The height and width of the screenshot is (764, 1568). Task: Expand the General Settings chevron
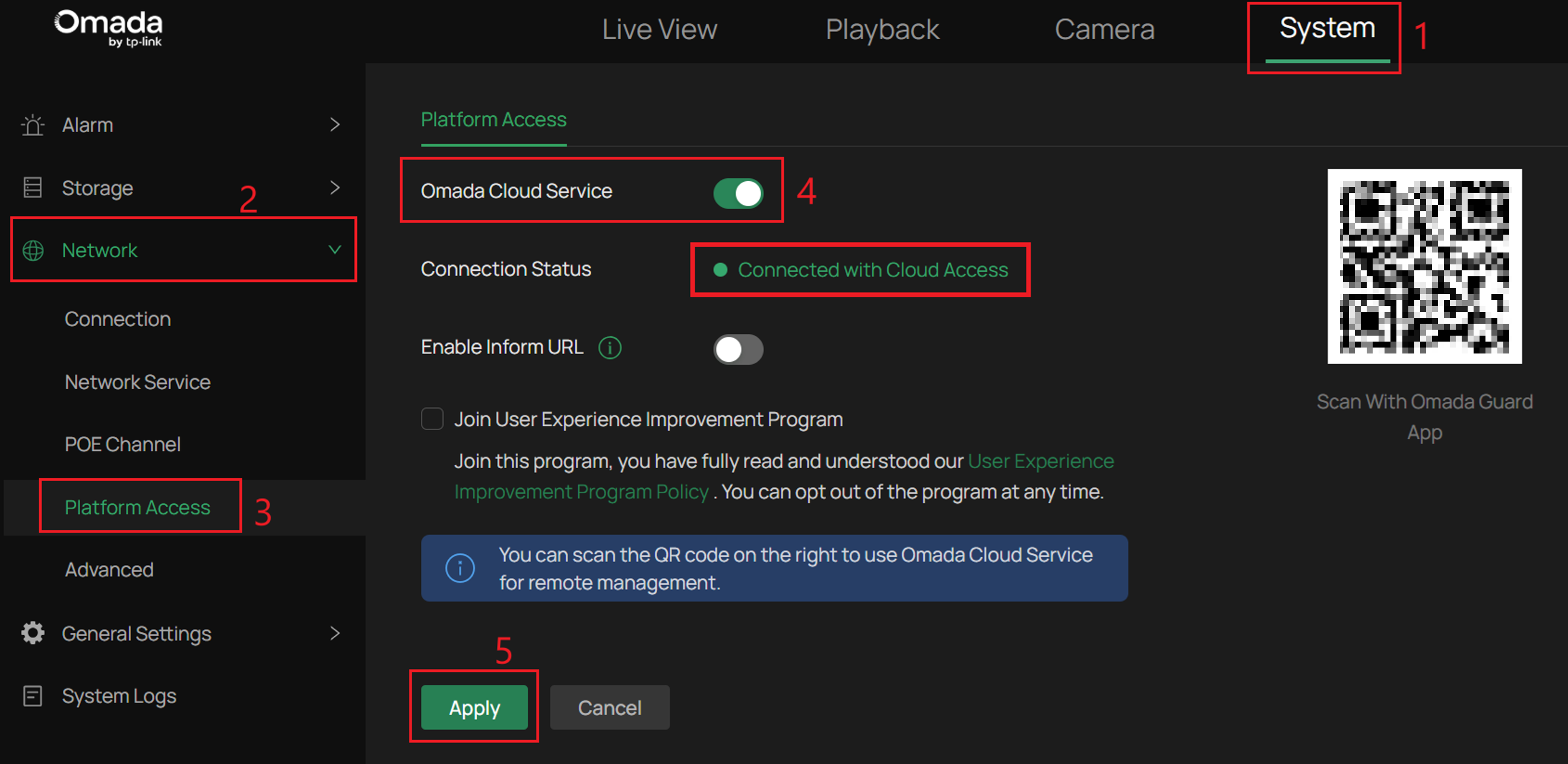pyautogui.click(x=335, y=633)
